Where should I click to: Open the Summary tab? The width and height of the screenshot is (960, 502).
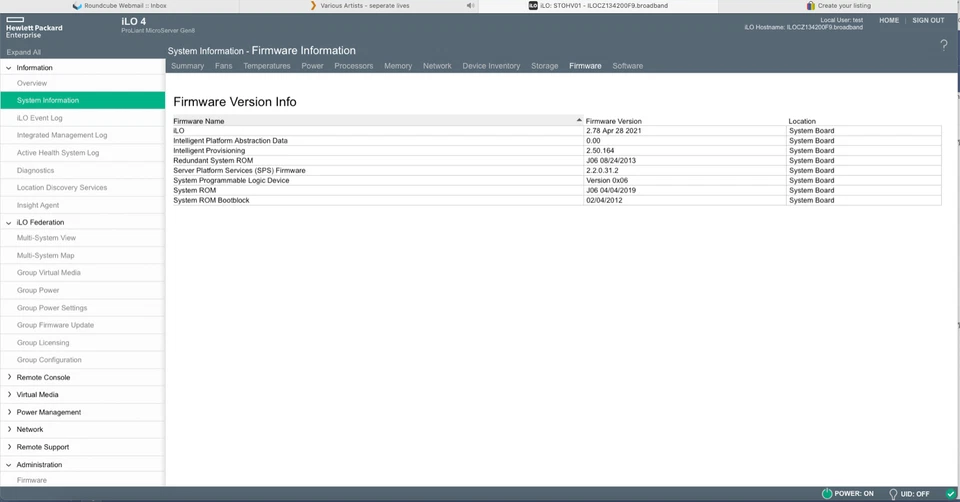[187, 66]
